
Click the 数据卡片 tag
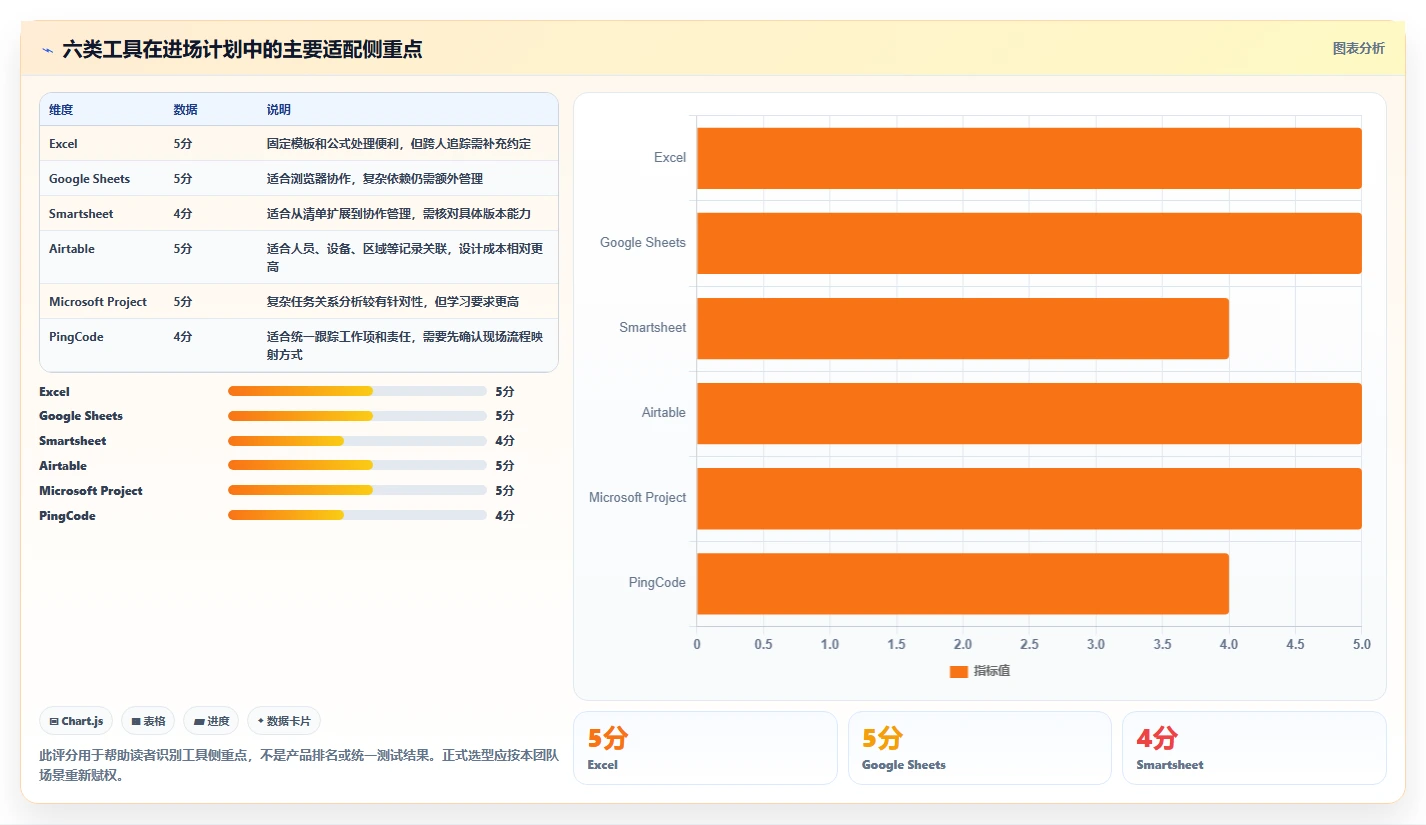click(x=284, y=721)
